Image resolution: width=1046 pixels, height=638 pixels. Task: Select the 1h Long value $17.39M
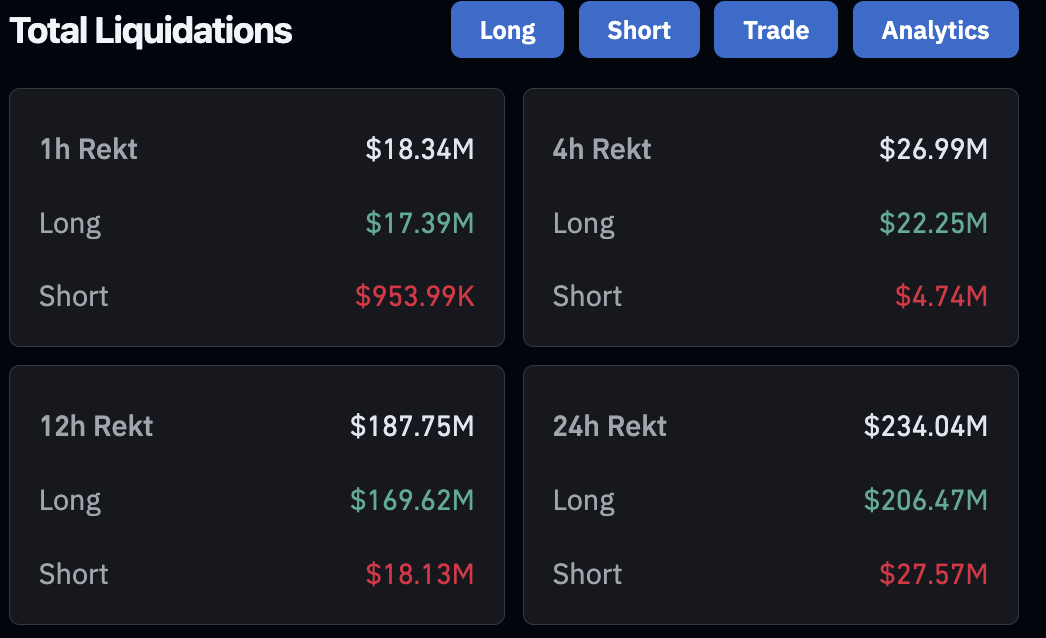(420, 223)
